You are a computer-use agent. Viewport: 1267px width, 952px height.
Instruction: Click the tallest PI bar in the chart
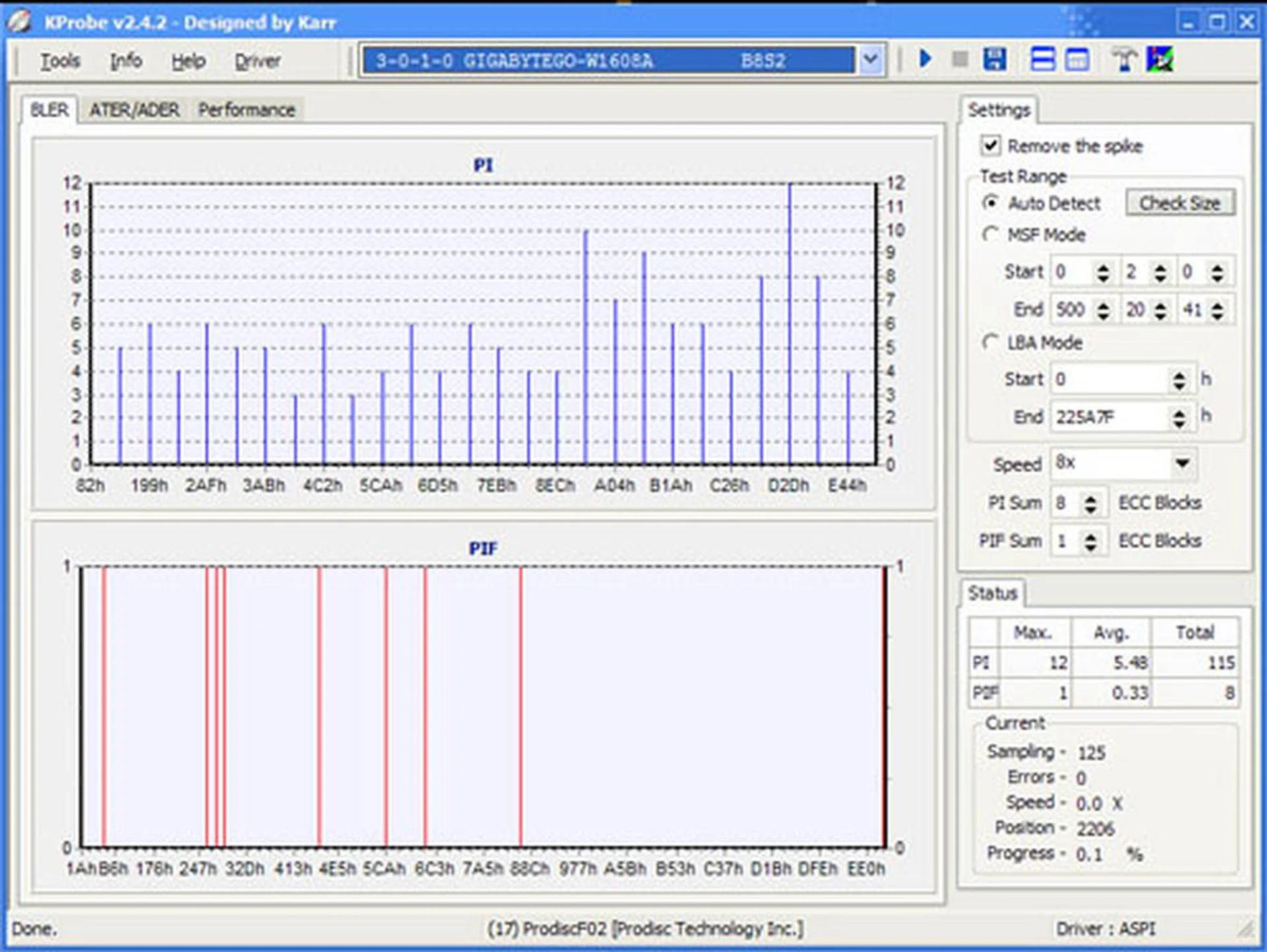click(x=790, y=323)
